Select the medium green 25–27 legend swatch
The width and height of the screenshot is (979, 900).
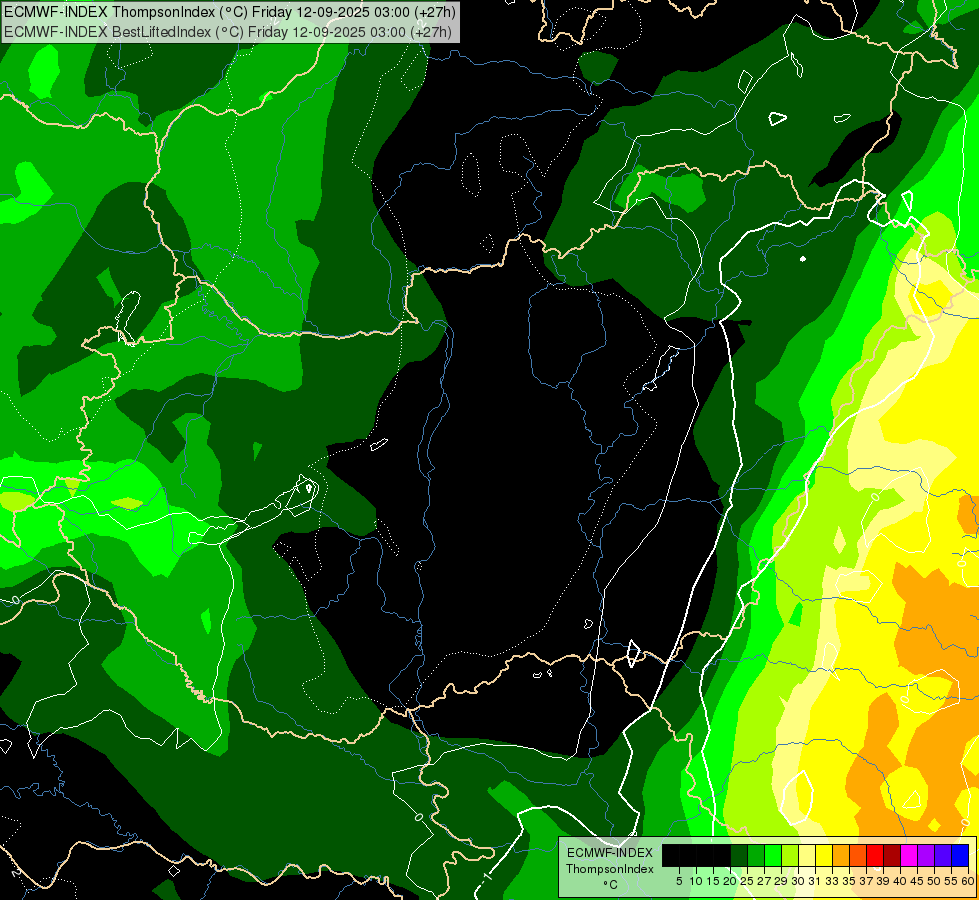pos(756,855)
